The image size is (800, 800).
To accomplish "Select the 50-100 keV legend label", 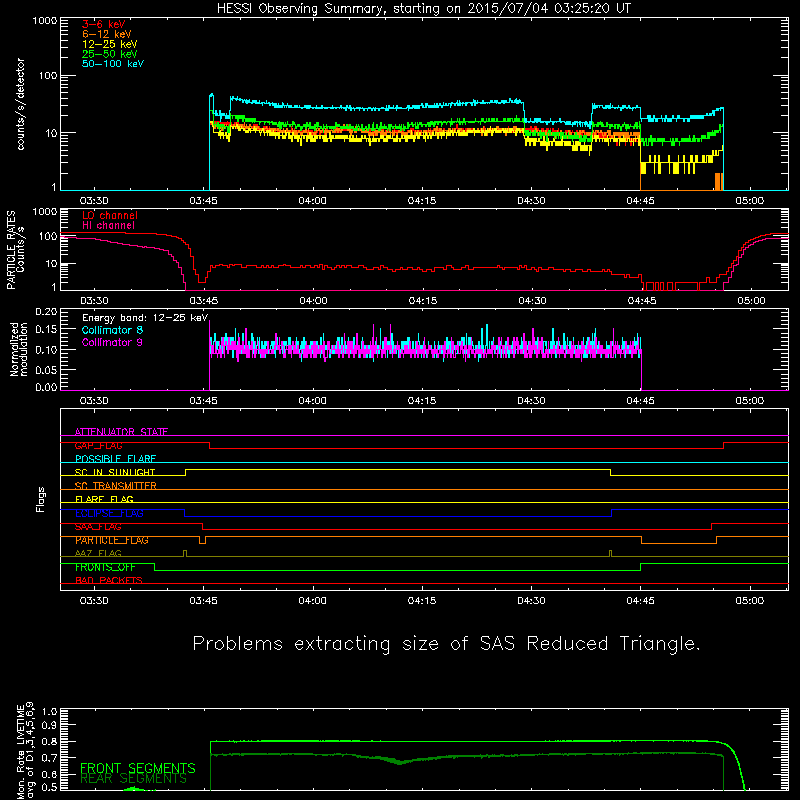I will (113, 64).
